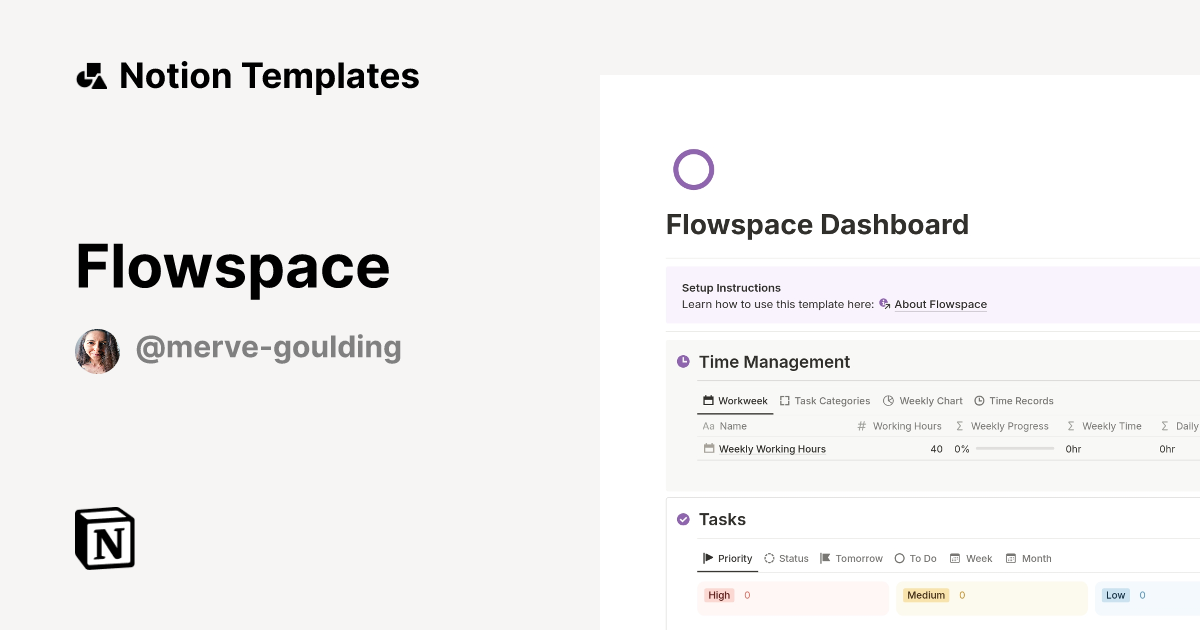
Task: Click the calendar icon next to Weekly Working Hours
Action: coord(710,449)
